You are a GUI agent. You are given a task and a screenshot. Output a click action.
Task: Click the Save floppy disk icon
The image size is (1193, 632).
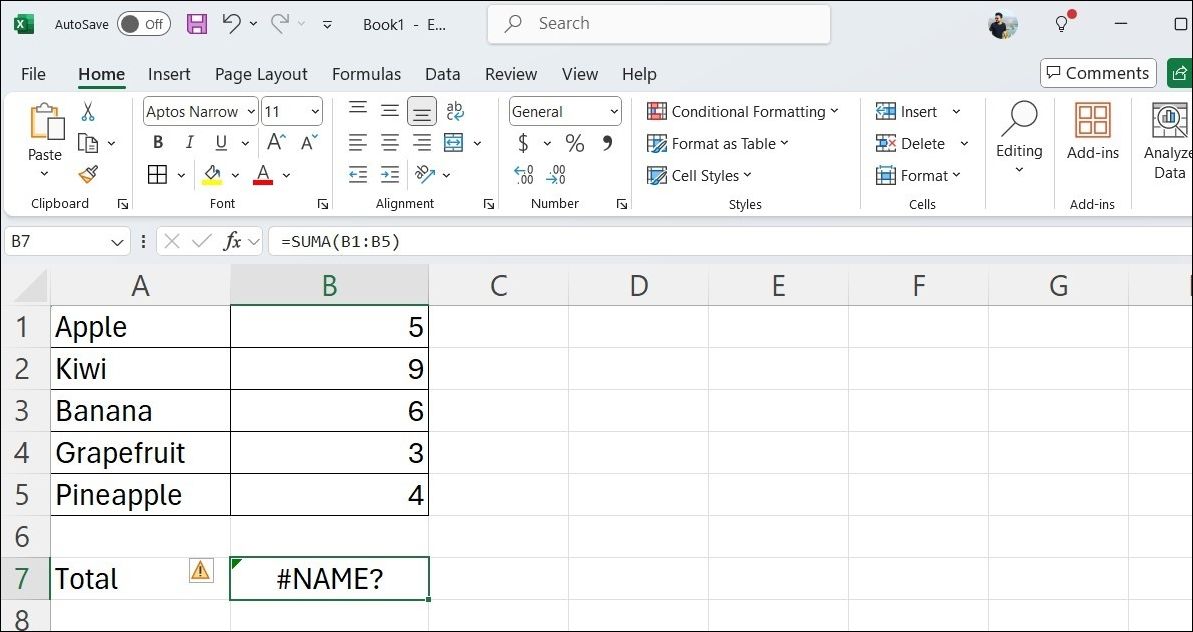click(x=197, y=24)
